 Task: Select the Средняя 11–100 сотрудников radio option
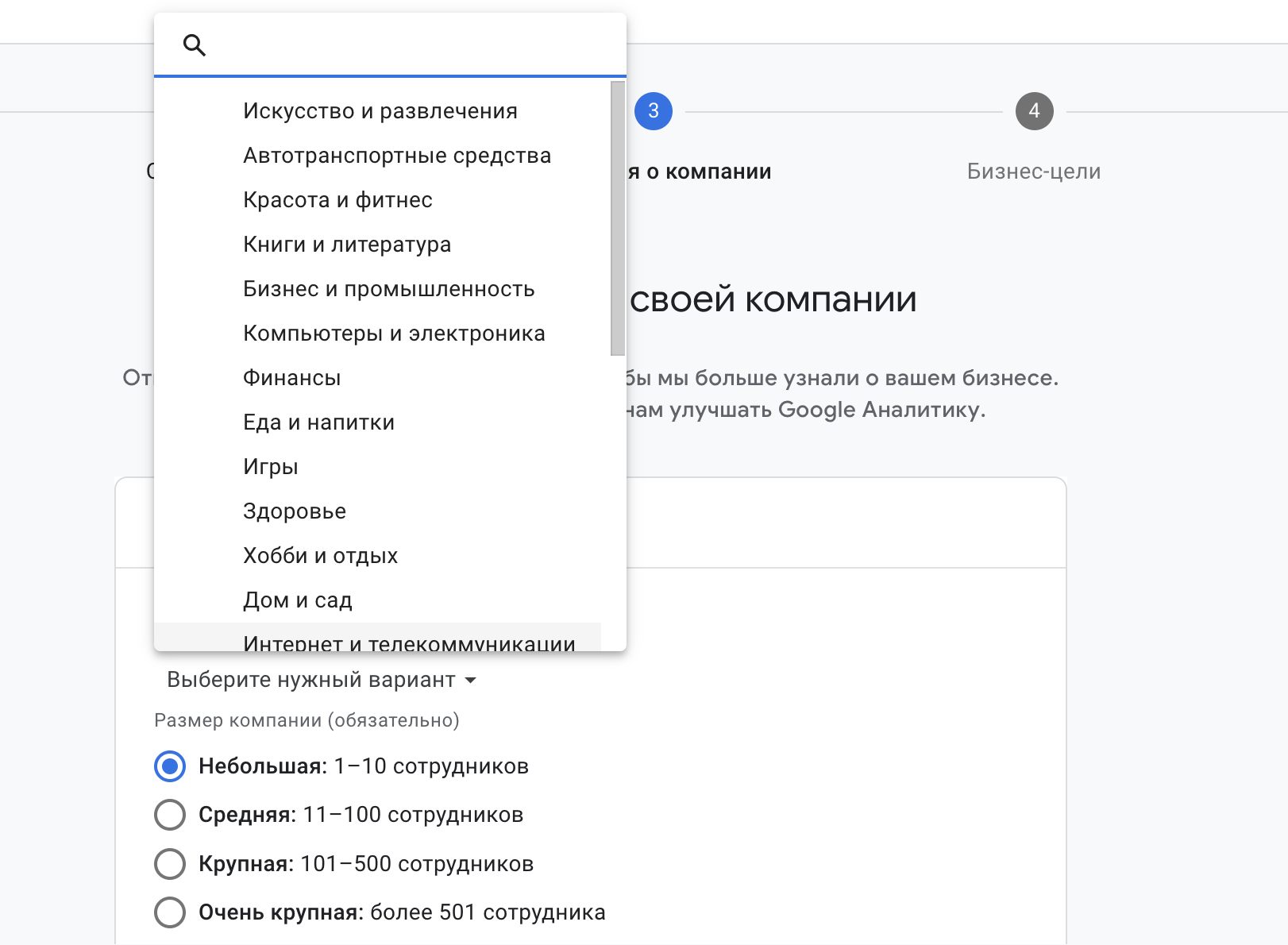coord(170,815)
